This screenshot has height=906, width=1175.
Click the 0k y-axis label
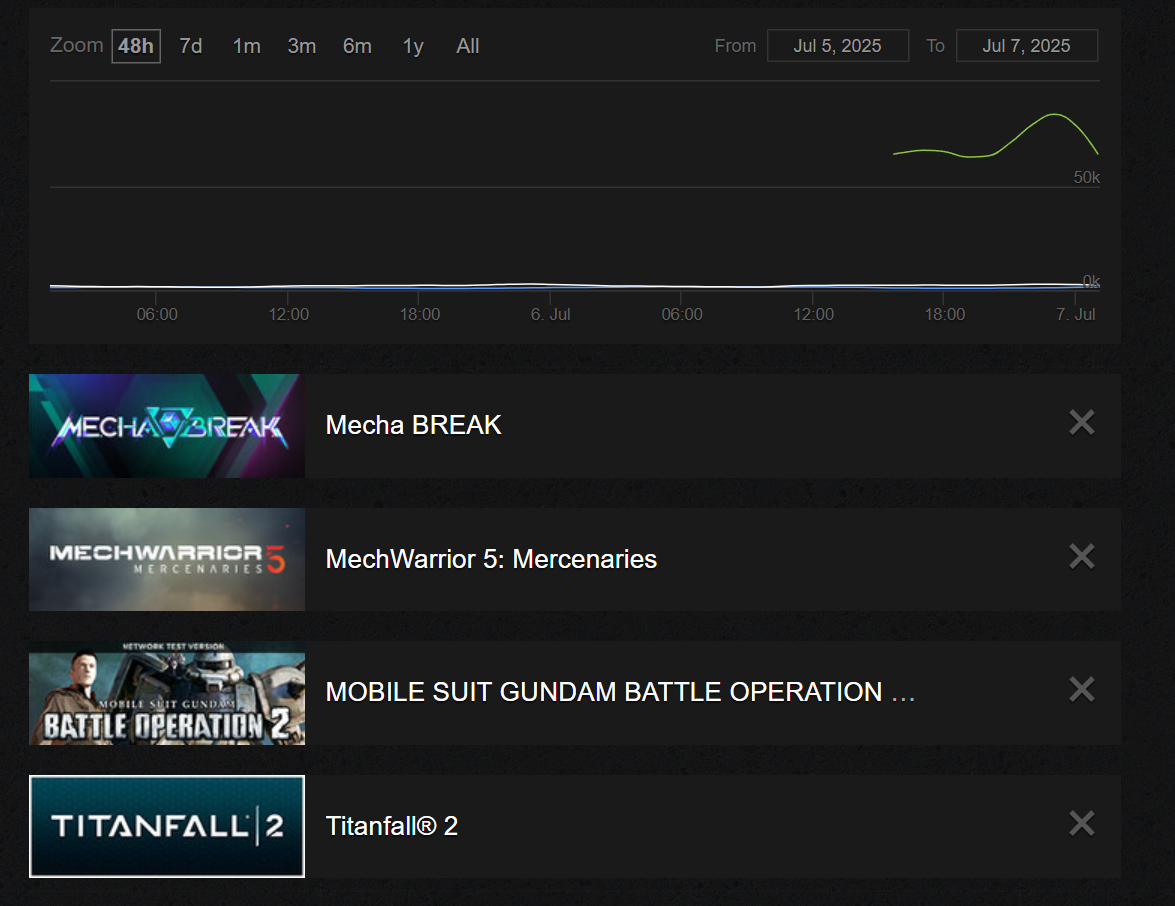(1091, 281)
